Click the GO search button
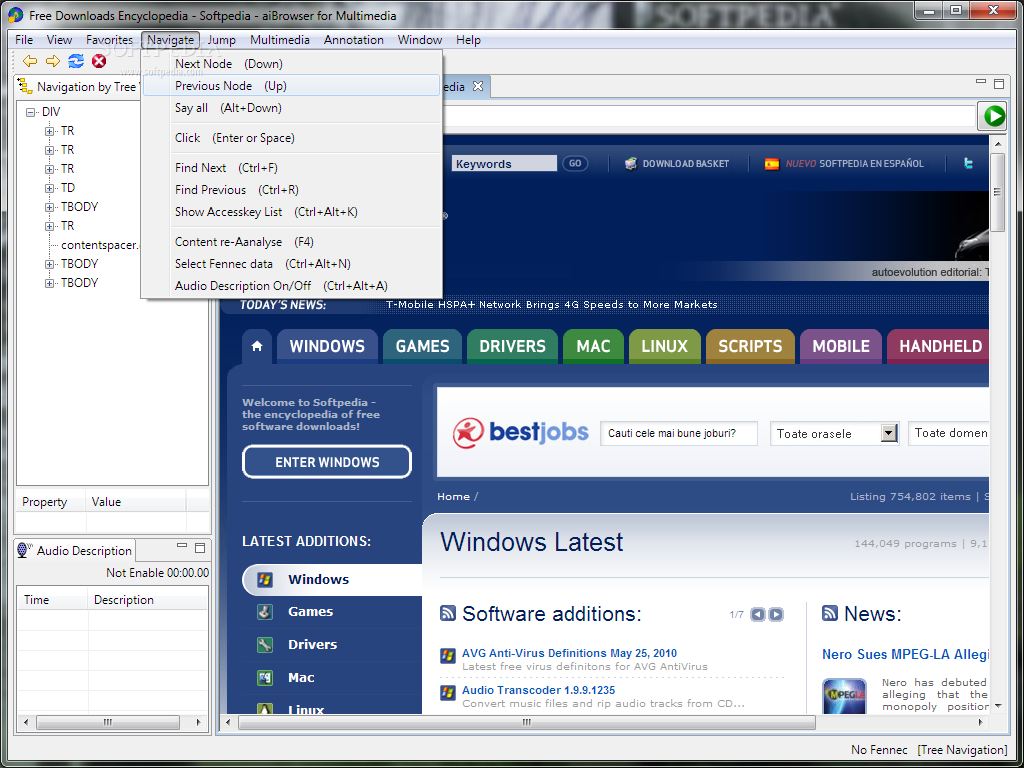This screenshot has height=768, width=1024. pyautogui.click(x=575, y=164)
